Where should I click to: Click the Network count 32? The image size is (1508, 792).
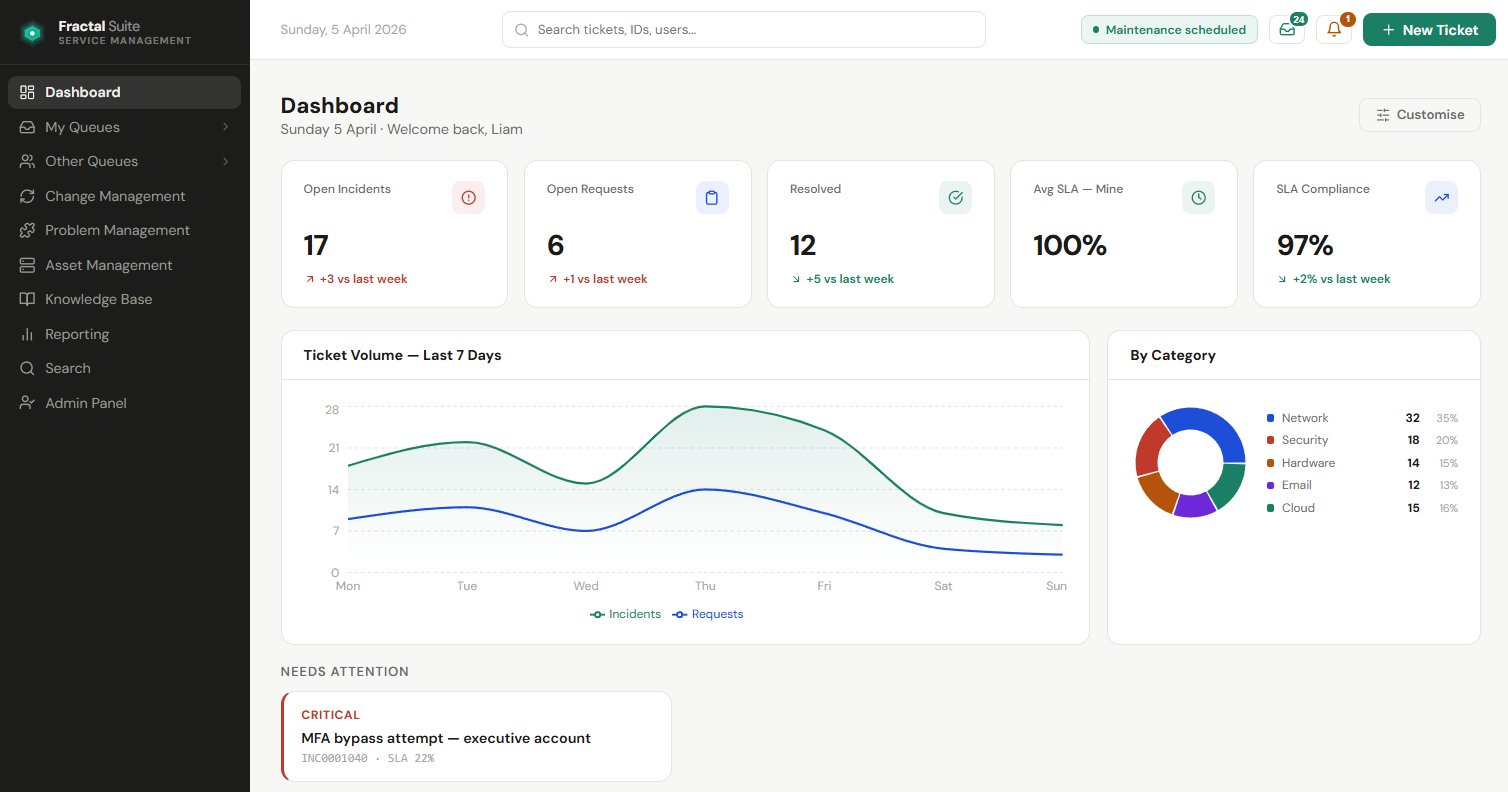[x=1412, y=418]
